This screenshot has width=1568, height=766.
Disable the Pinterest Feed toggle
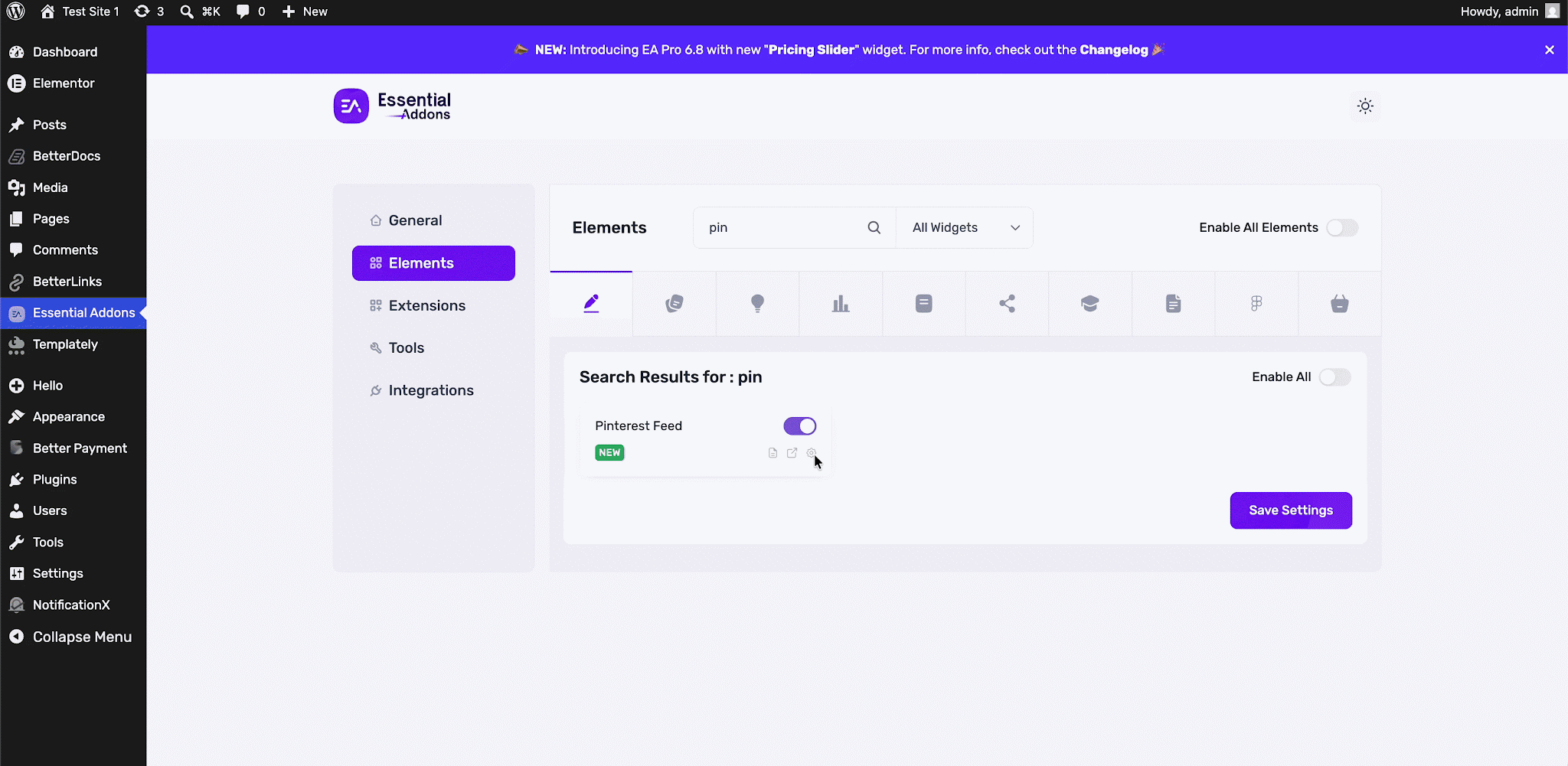click(x=800, y=426)
